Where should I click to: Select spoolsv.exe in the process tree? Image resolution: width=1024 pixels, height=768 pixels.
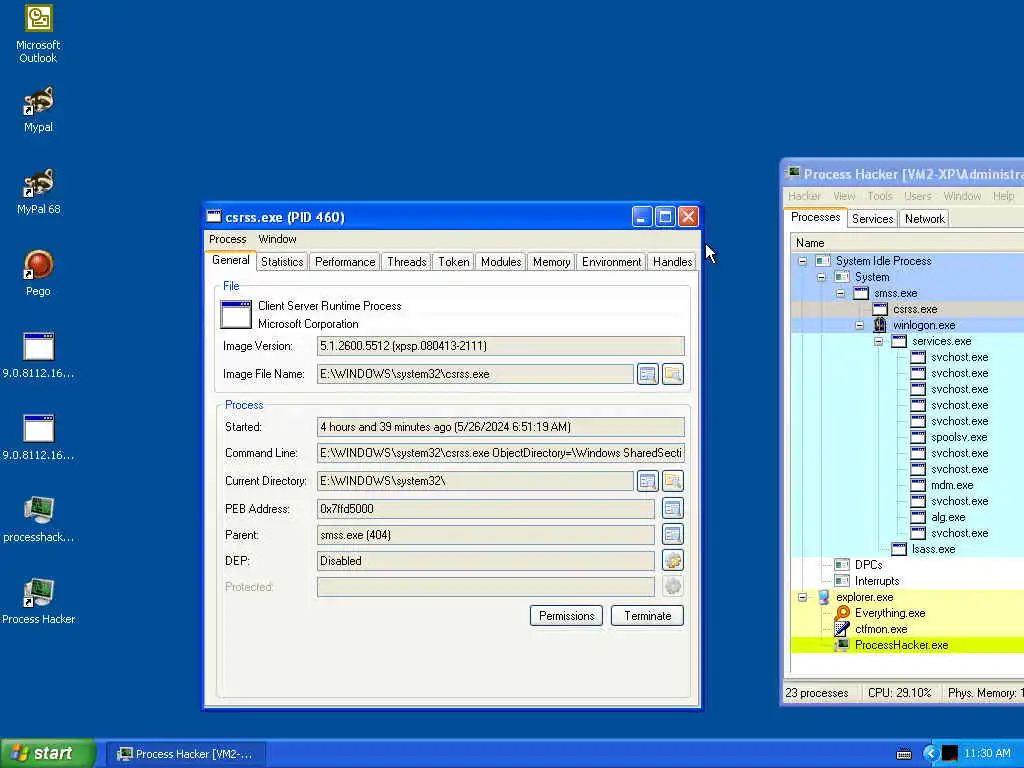tap(959, 438)
